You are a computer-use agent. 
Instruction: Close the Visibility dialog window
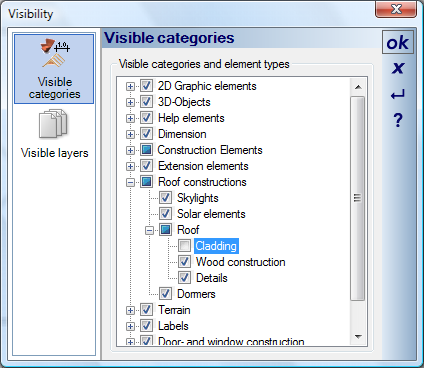click(x=396, y=9)
